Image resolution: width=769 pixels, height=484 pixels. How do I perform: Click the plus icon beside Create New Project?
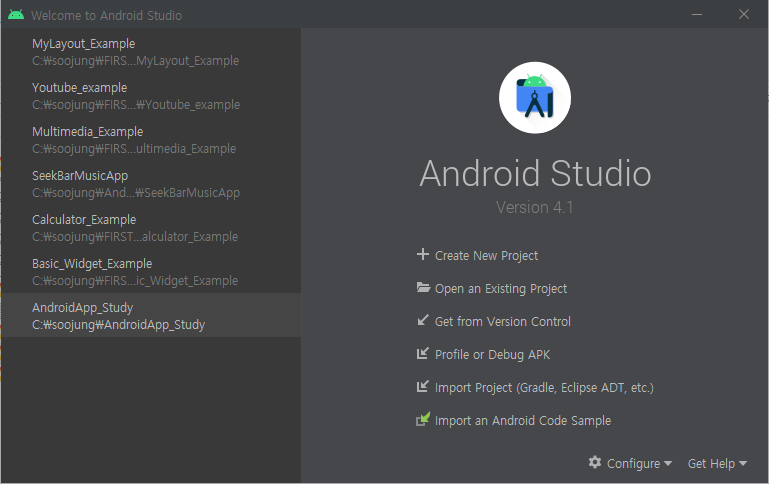click(422, 255)
